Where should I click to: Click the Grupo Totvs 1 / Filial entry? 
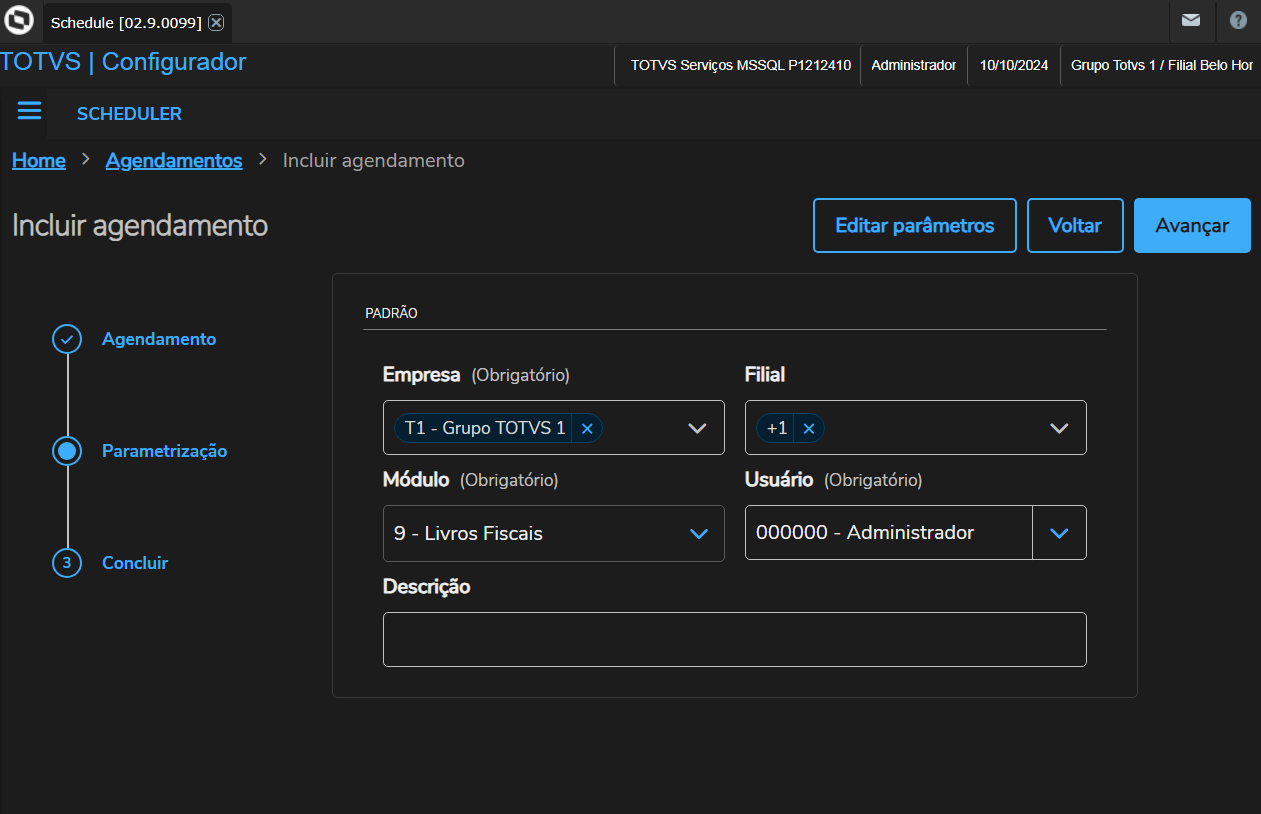pos(1162,65)
